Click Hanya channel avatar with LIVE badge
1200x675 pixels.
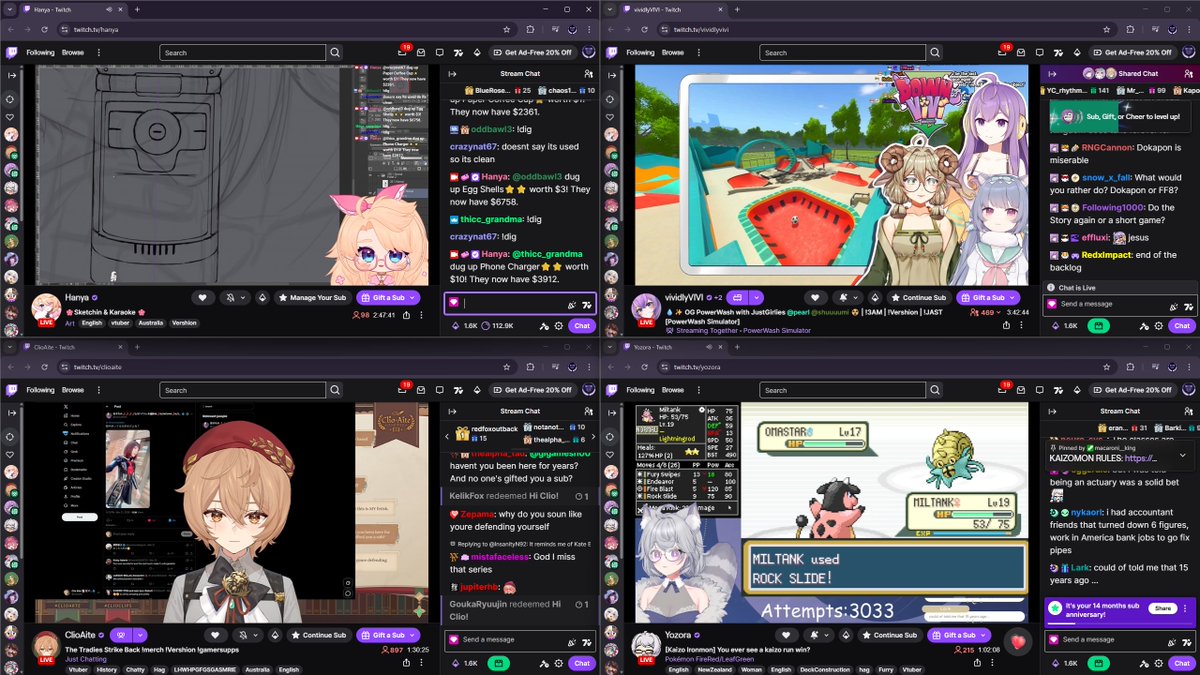click(46, 310)
